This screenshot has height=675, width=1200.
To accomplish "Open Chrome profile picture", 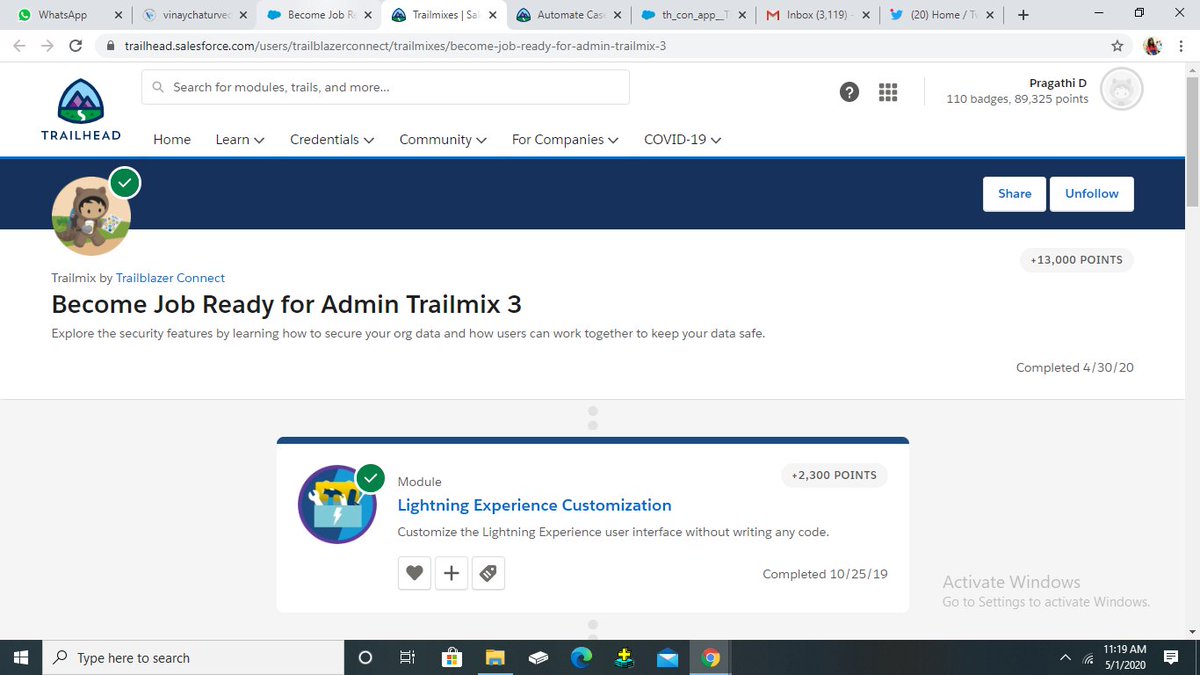I will click(1152, 46).
